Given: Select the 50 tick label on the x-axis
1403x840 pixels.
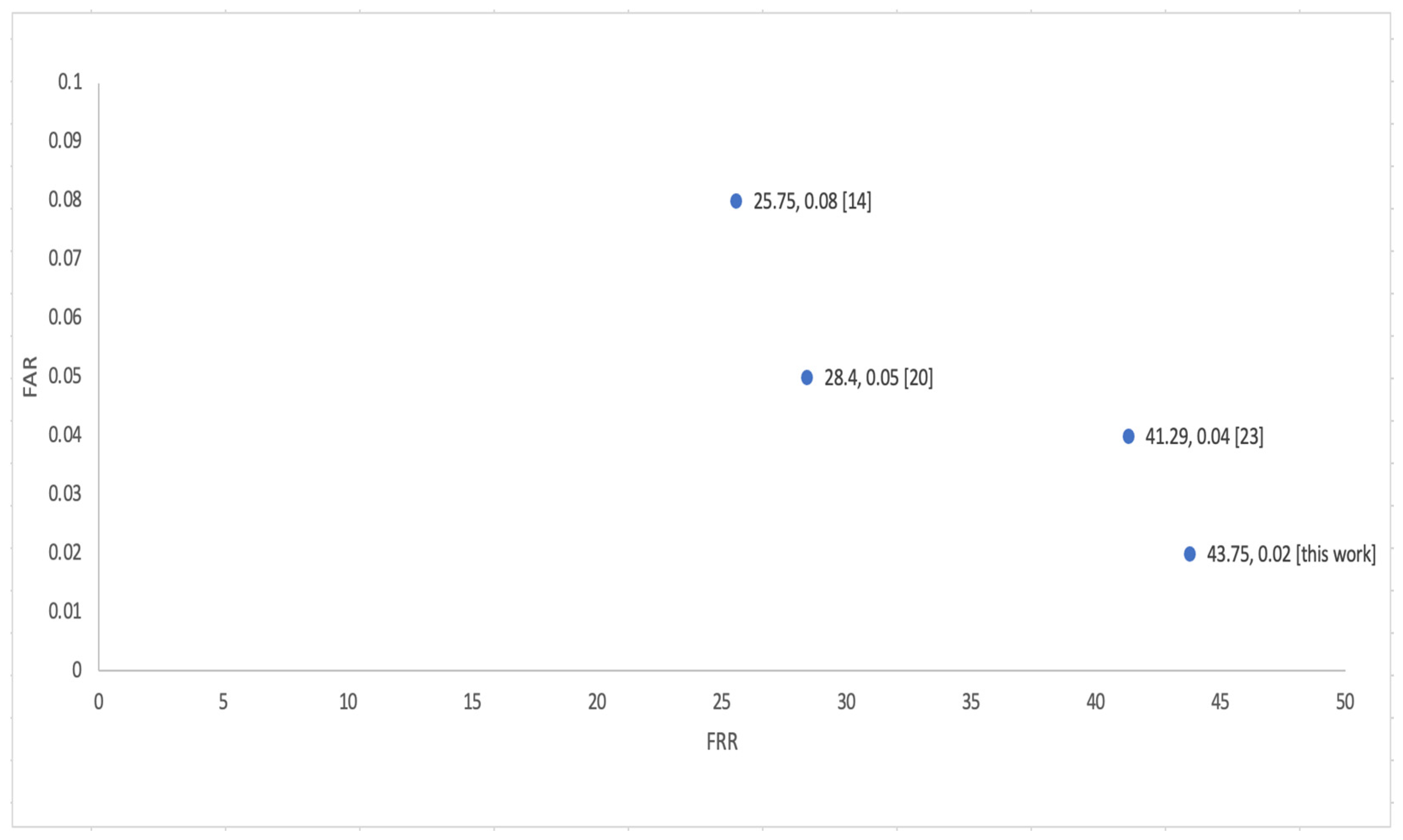Looking at the screenshot, I should [1345, 702].
